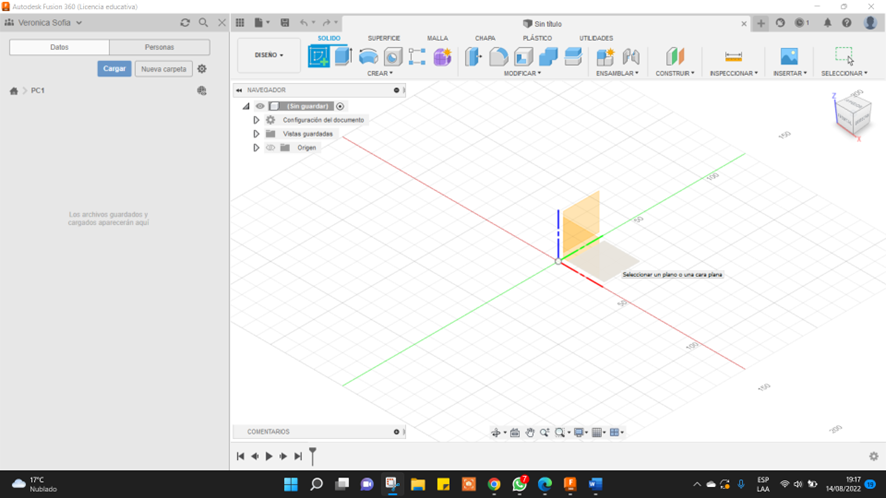Refresh the data panel
This screenshot has height=498, width=886.
coord(185,23)
